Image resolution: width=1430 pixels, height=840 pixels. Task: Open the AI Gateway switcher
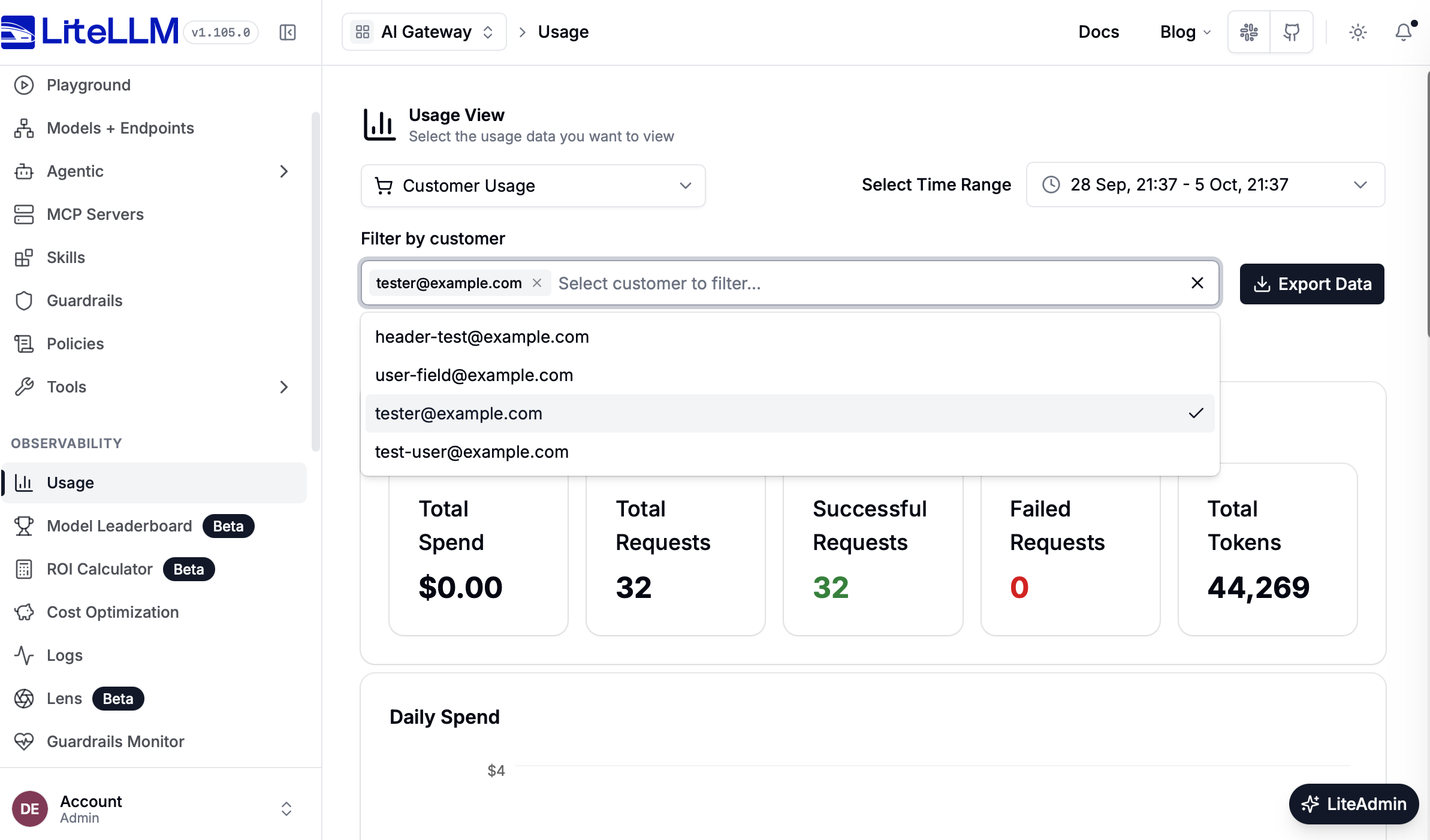point(424,32)
